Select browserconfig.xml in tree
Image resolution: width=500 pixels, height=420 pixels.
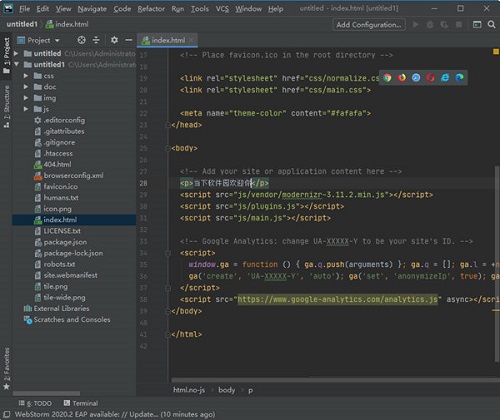(74, 175)
